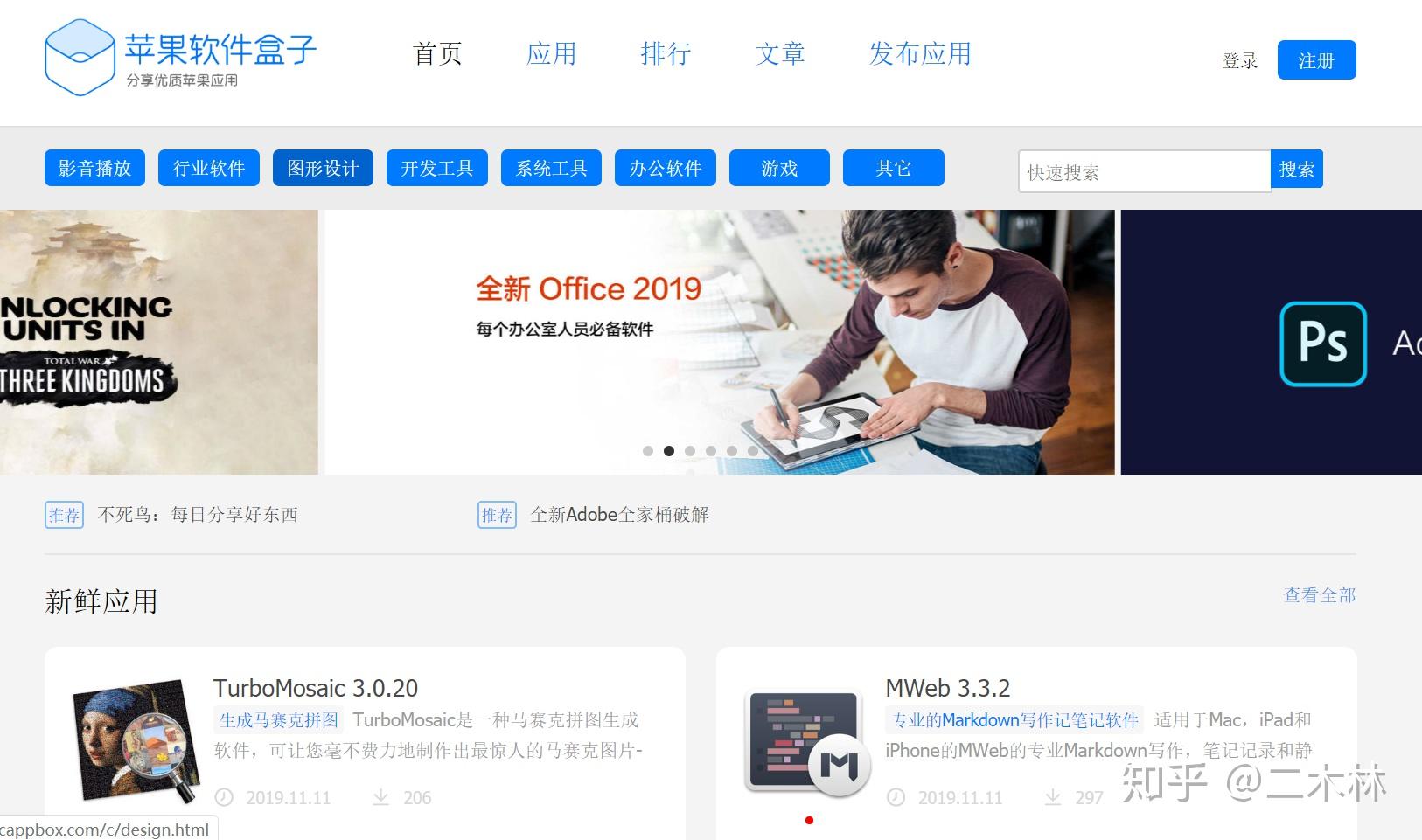Click the download icon on the TurboMosaic card
This screenshot has height=840, width=1422.
tap(380, 797)
